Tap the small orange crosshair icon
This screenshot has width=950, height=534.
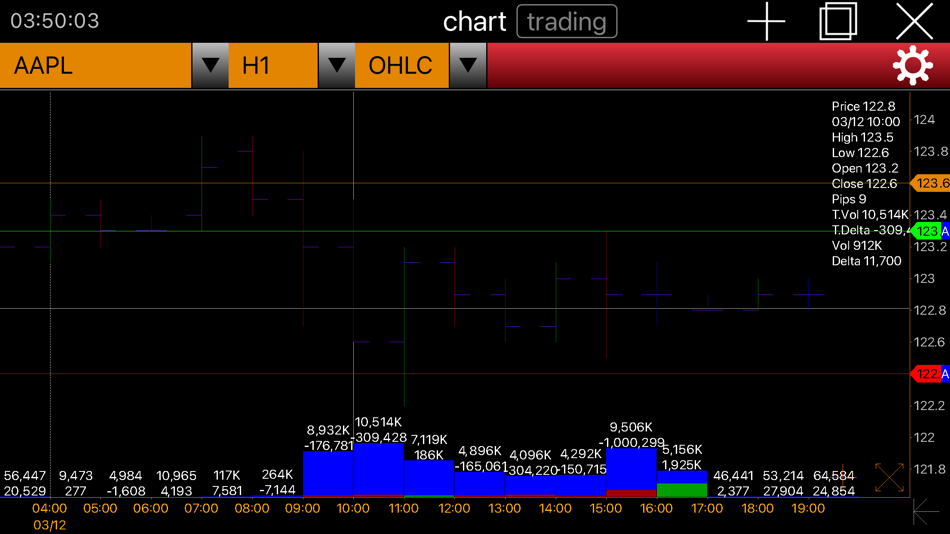(844, 478)
